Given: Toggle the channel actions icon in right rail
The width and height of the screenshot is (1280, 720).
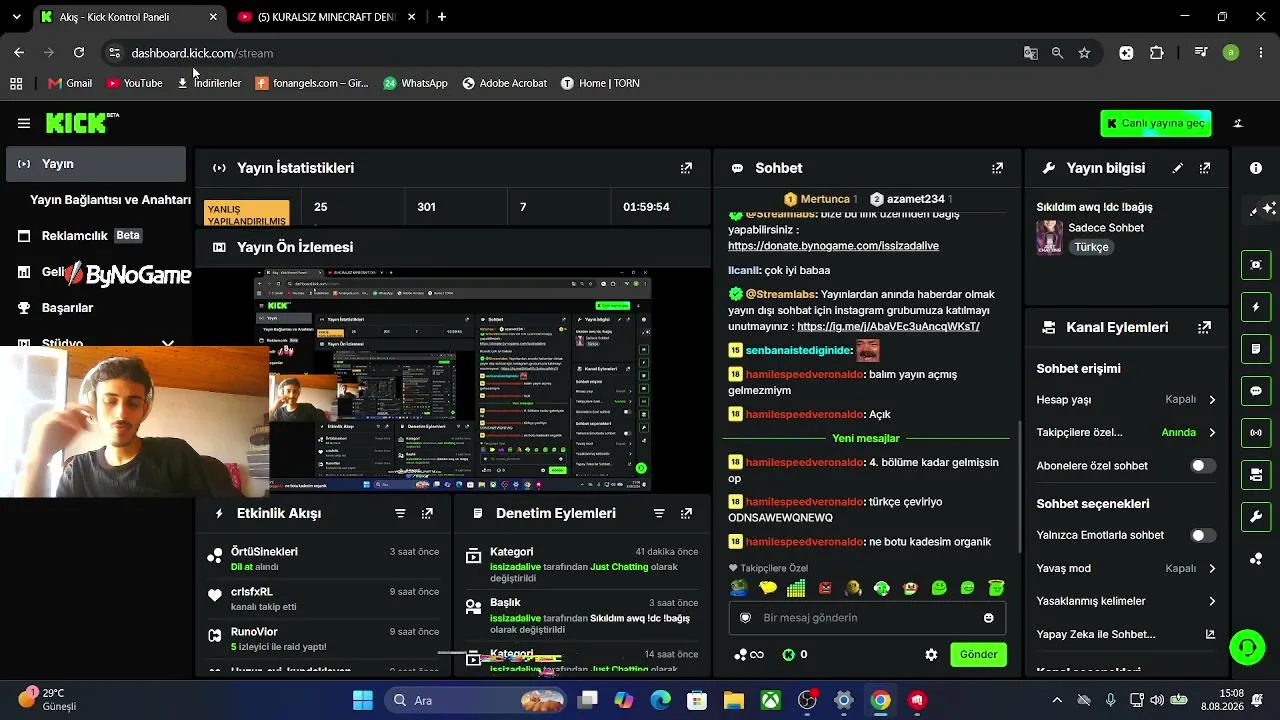Looking at the screenshot, I should (1256, 475).
